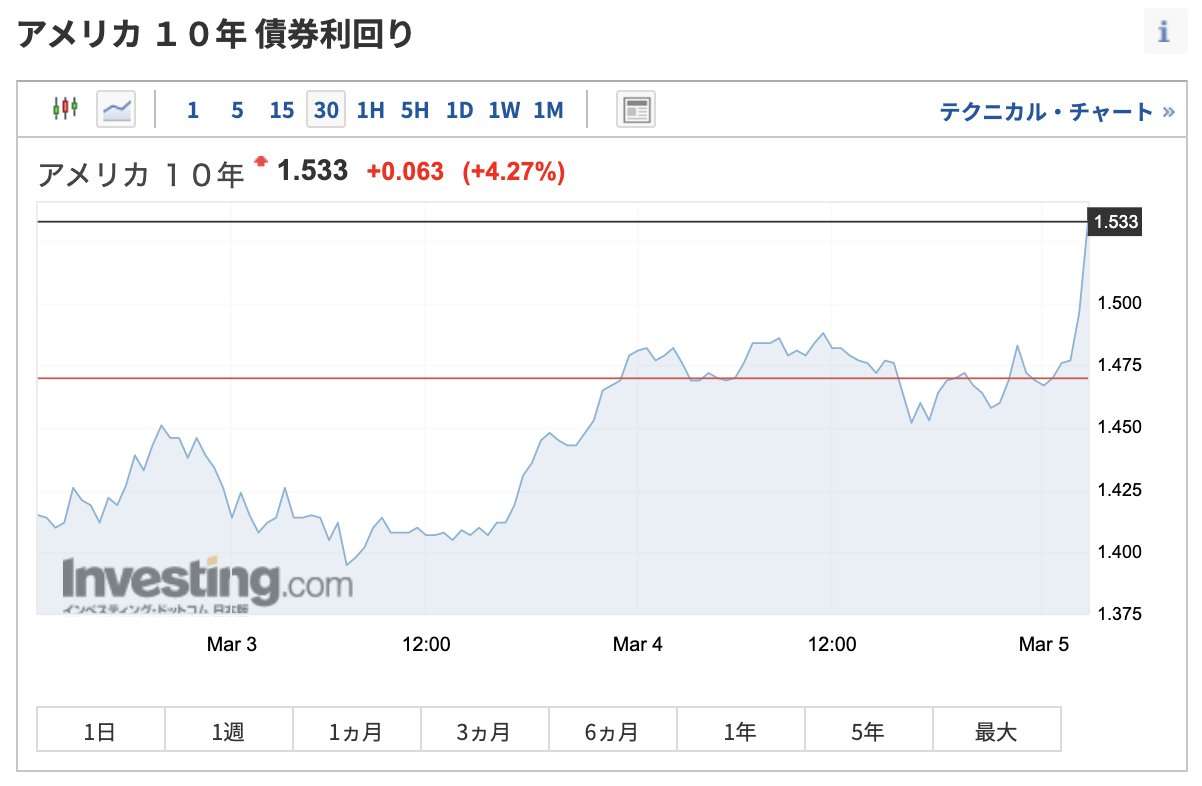Click the info icon beside title
The width and height of the screenshot is (1202, 786).
click(x=1164, y=33)
